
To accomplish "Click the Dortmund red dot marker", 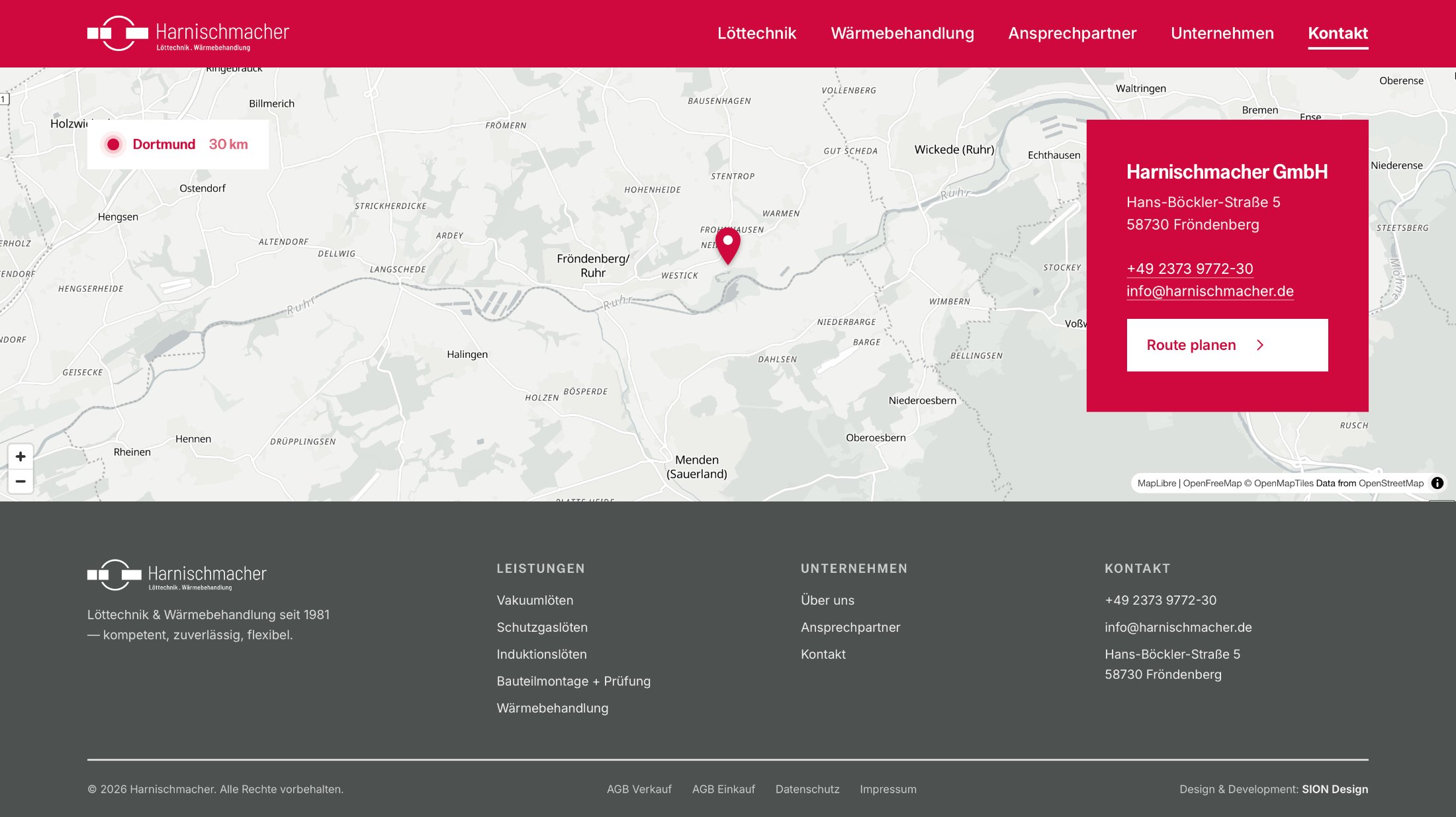I will click(113, 144).
